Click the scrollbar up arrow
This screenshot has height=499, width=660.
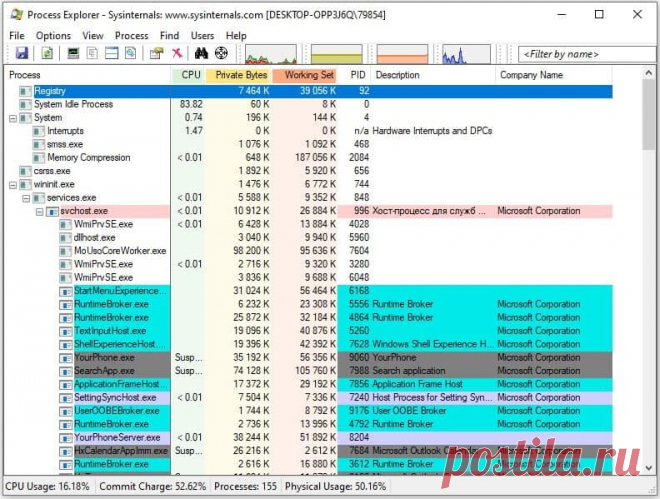click(x=649, y=73)
